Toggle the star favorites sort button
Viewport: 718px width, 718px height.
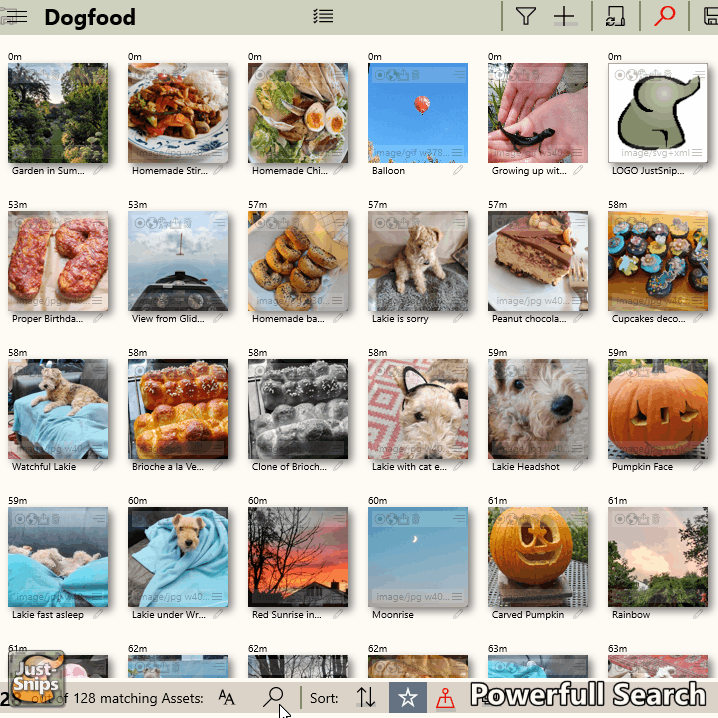coord(407,698)
